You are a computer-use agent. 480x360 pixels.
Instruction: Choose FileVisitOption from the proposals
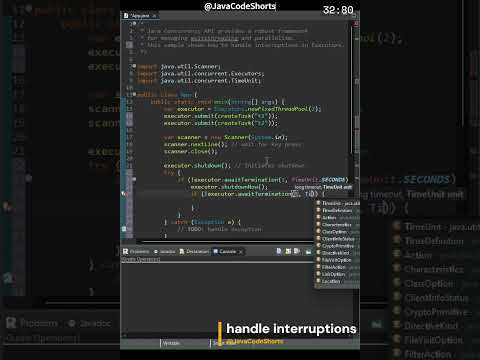[x=337, y=260]
